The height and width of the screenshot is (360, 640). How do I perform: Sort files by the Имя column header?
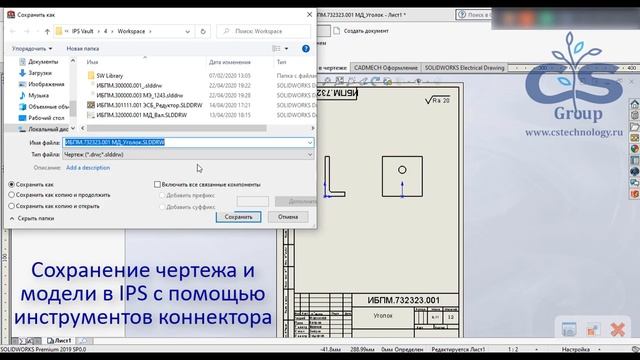click(93, 62)
